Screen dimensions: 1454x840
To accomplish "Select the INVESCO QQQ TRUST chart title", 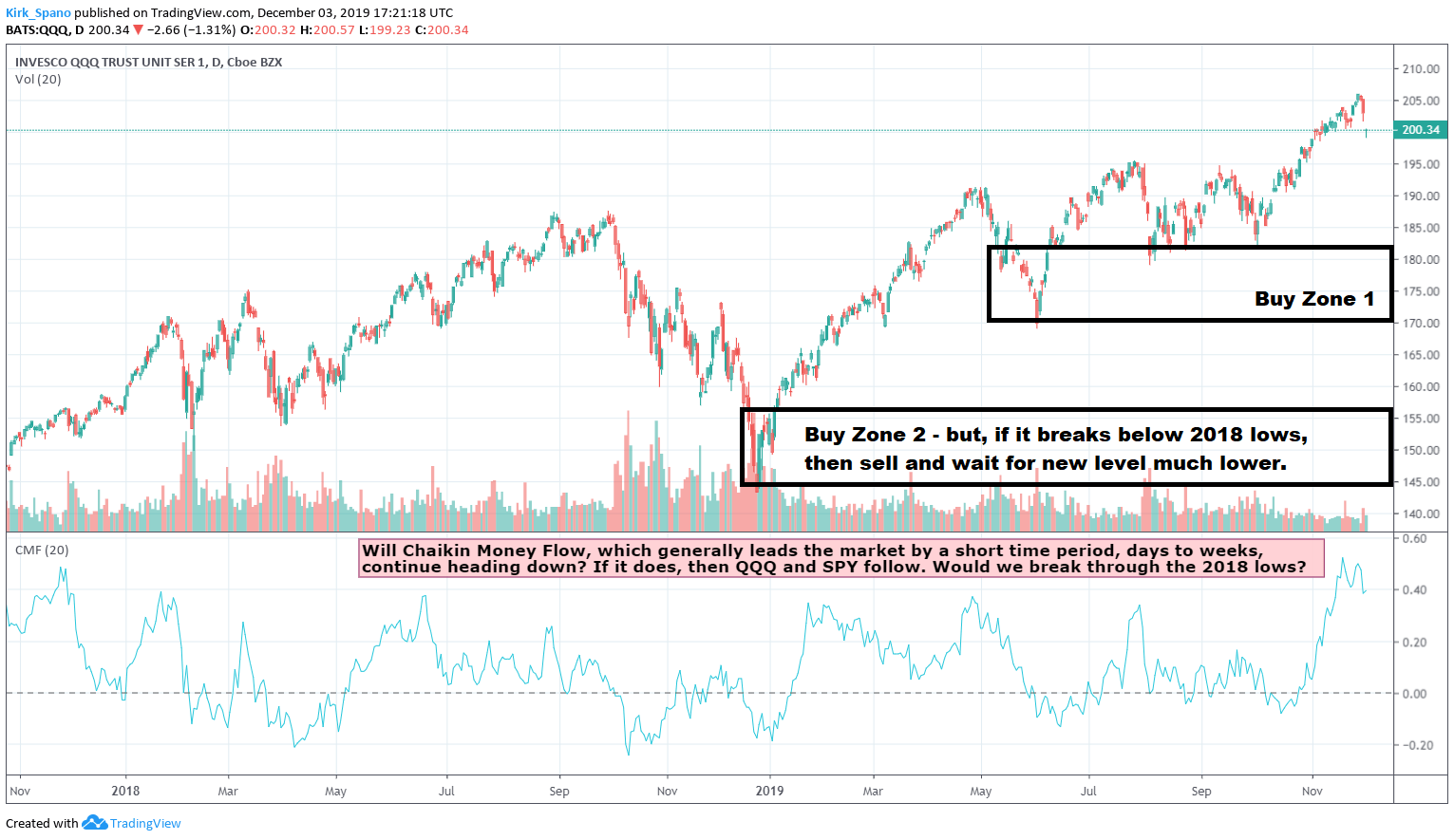I will tap(148, 62).
